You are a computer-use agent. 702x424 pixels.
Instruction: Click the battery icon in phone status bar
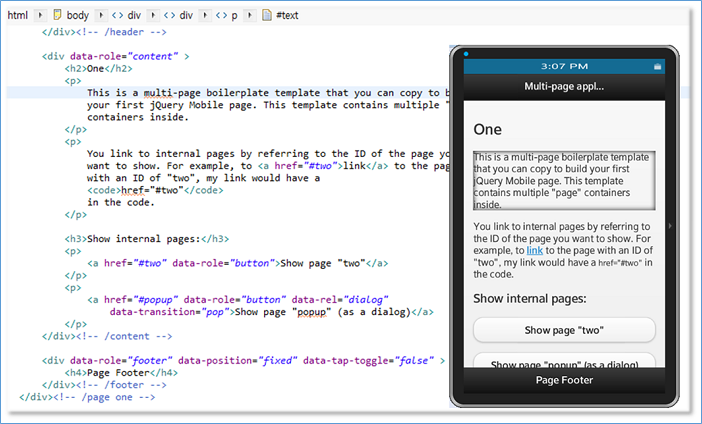tap(657, 66)
